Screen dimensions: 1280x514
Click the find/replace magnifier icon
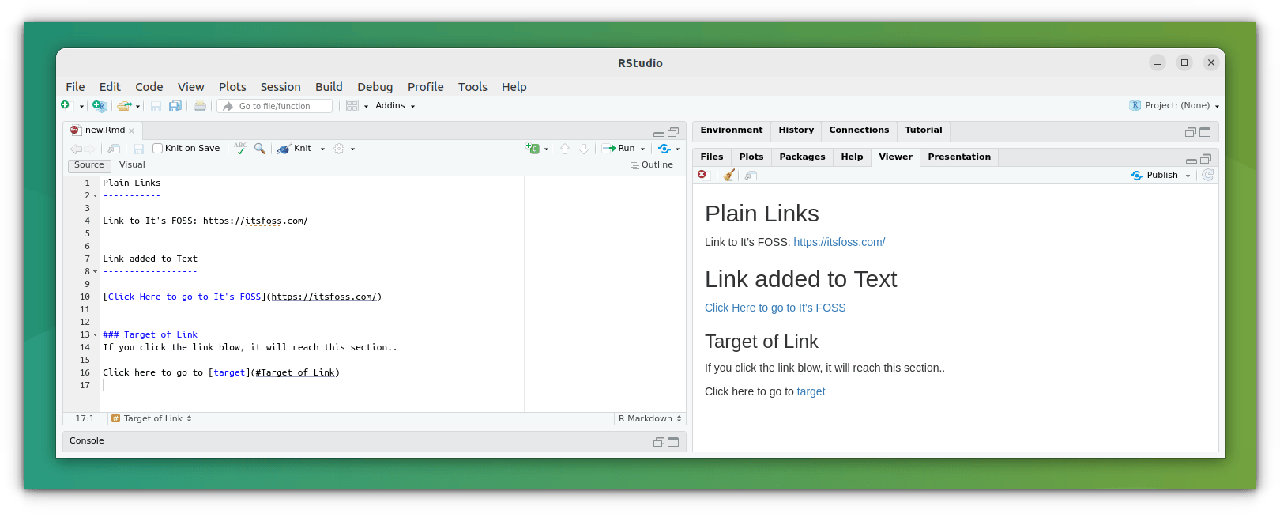pos(259,148)
